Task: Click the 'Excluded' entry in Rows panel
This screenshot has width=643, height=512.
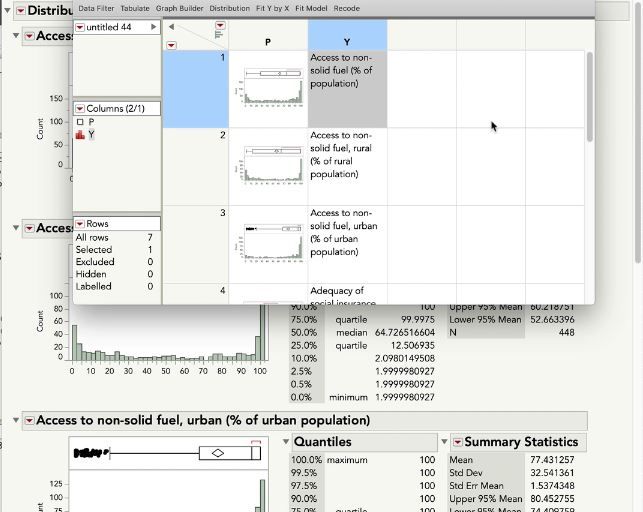Action: click(114, 262)
